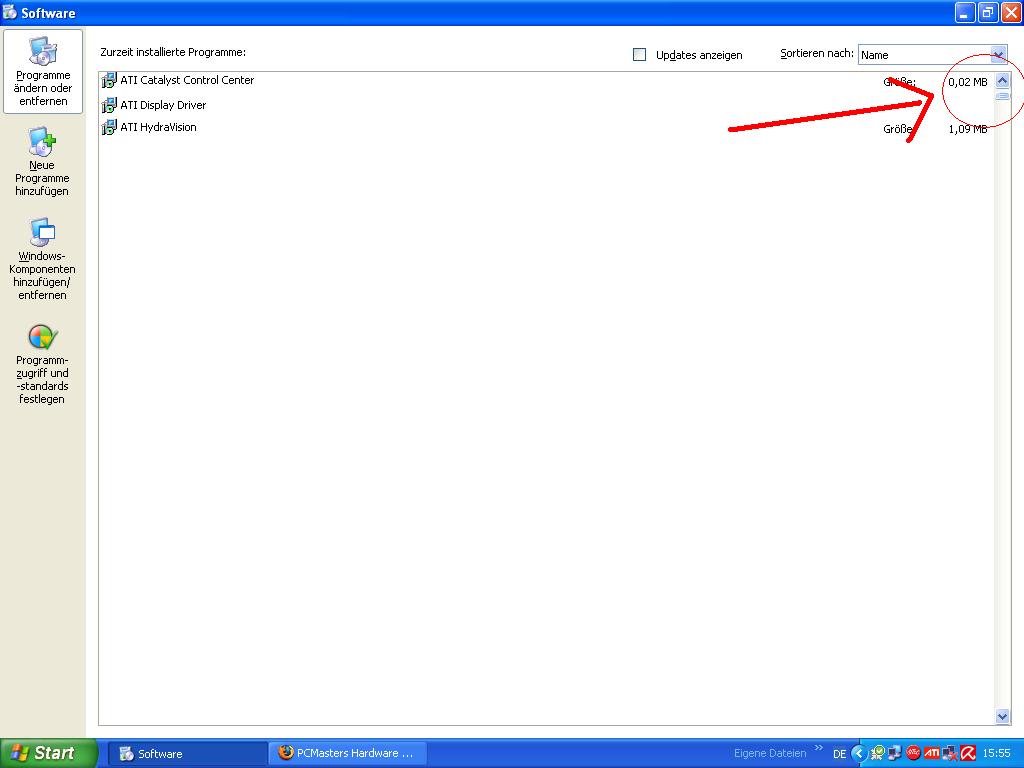Click the ATI HydraVision installer icon
This screenshot has width=1024, height=768.
click(109, 127)
